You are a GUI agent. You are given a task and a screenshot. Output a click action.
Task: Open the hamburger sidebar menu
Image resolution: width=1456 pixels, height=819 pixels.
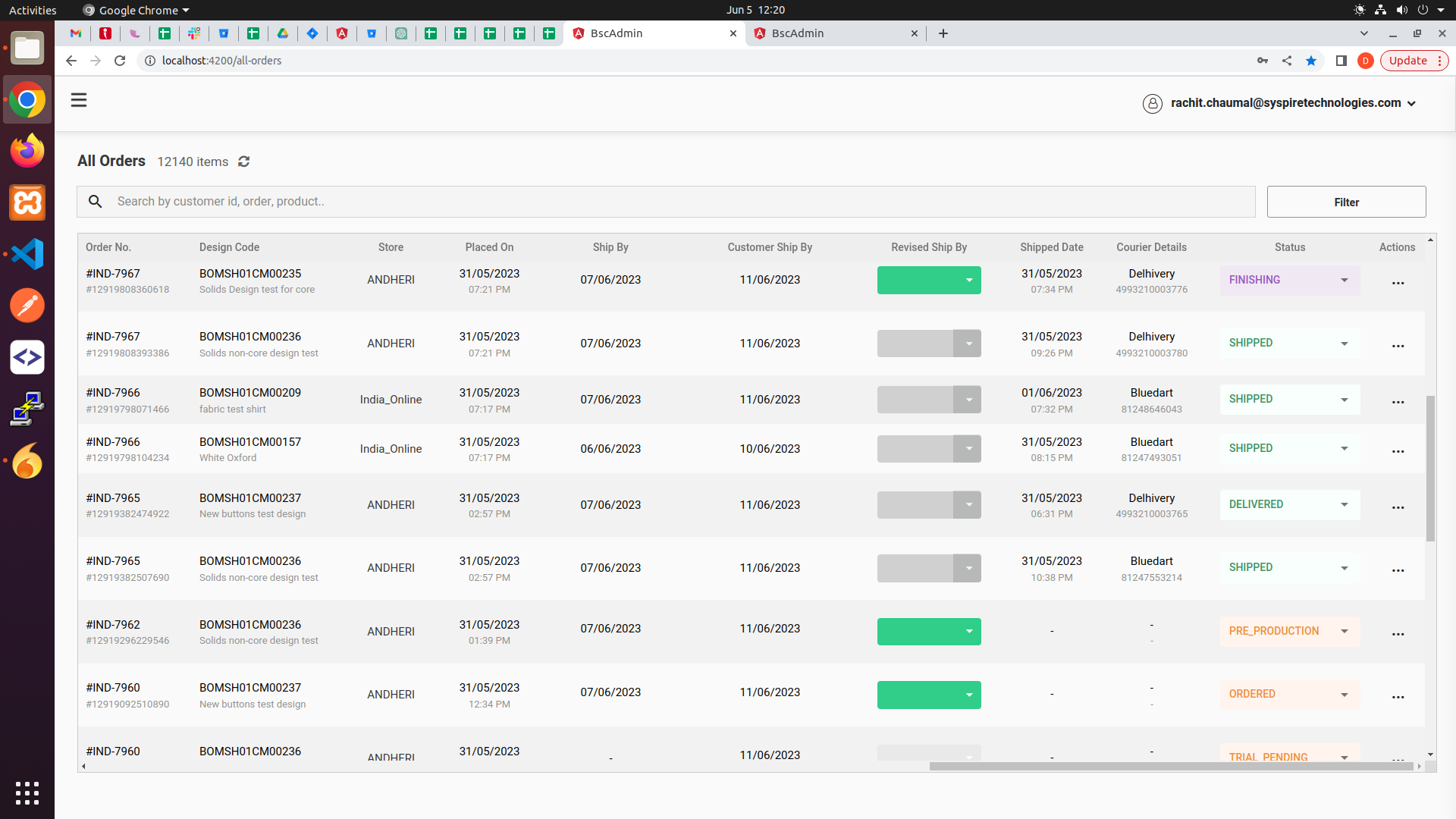pyautogui.click(x=79, y=100)
